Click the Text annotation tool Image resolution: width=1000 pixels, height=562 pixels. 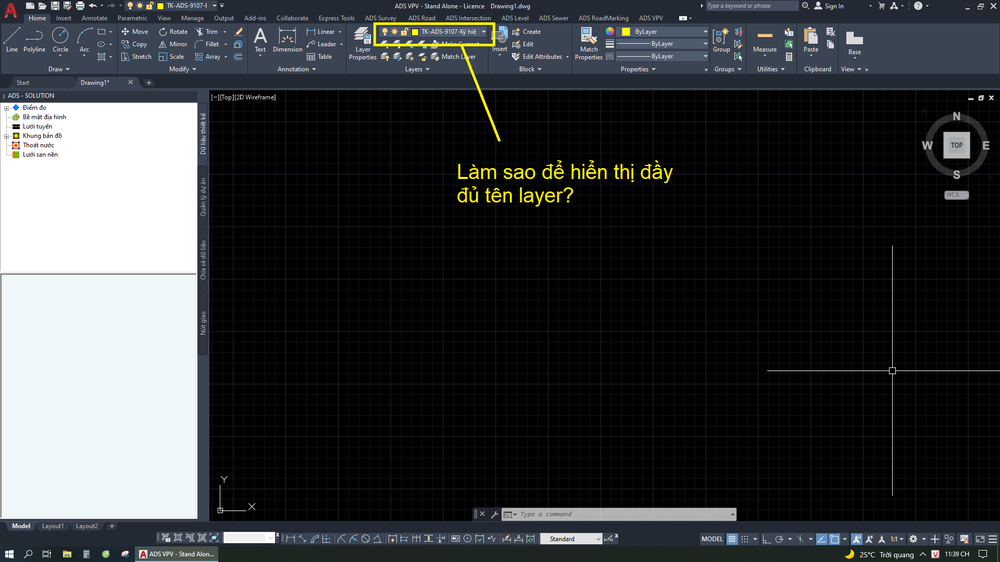click(x=260, y=40)
